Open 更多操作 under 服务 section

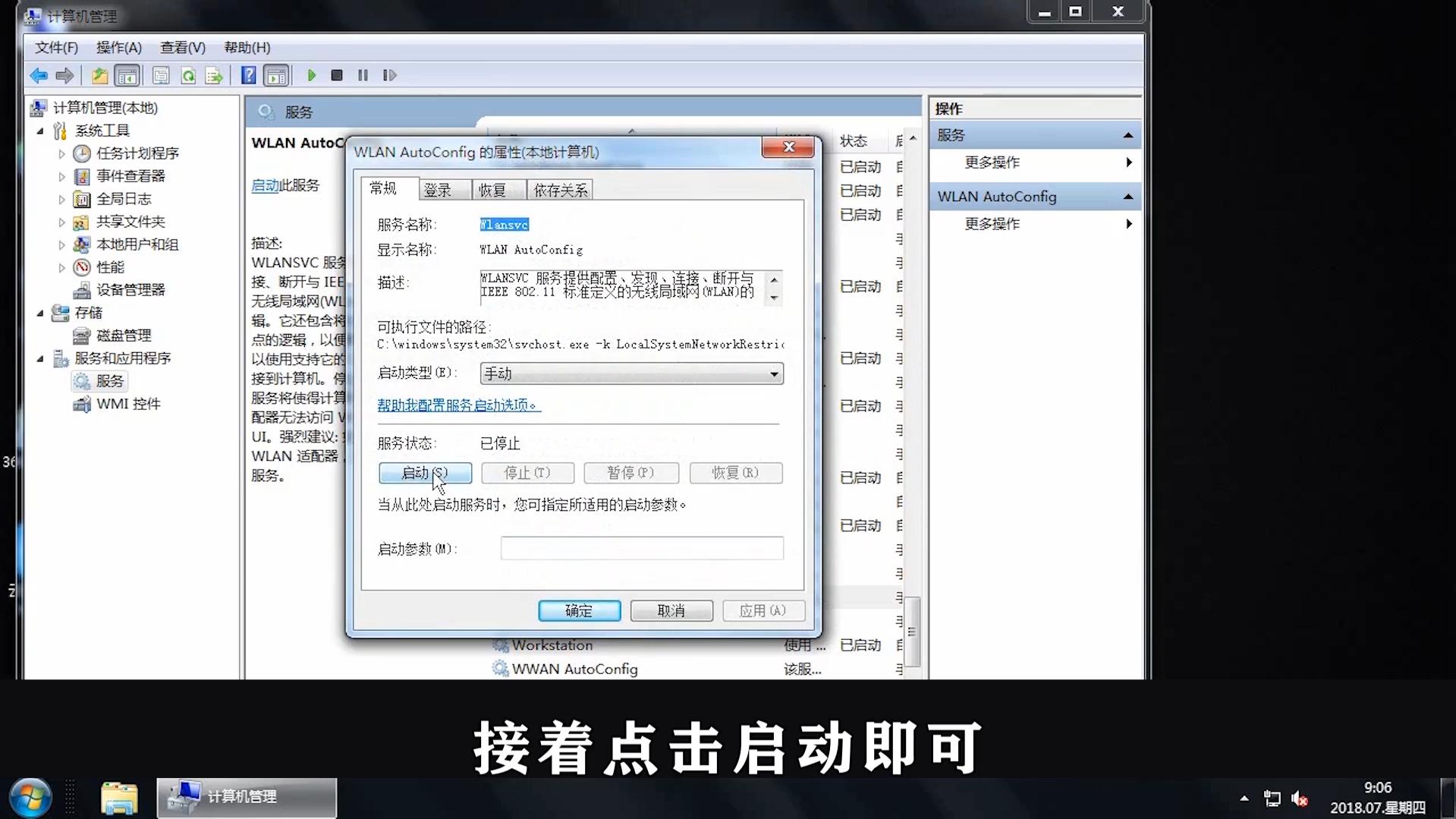coord(992,162)
